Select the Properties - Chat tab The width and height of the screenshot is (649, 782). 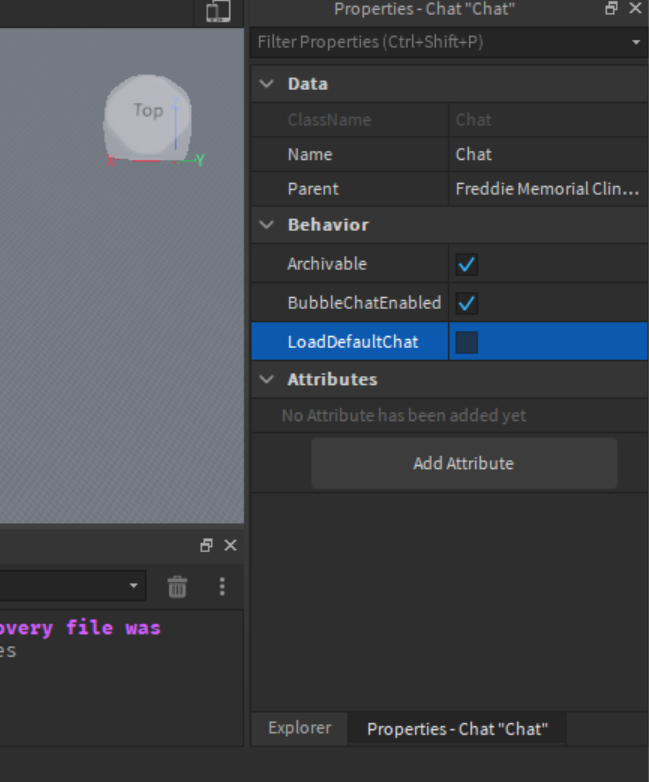pos(457,729)
